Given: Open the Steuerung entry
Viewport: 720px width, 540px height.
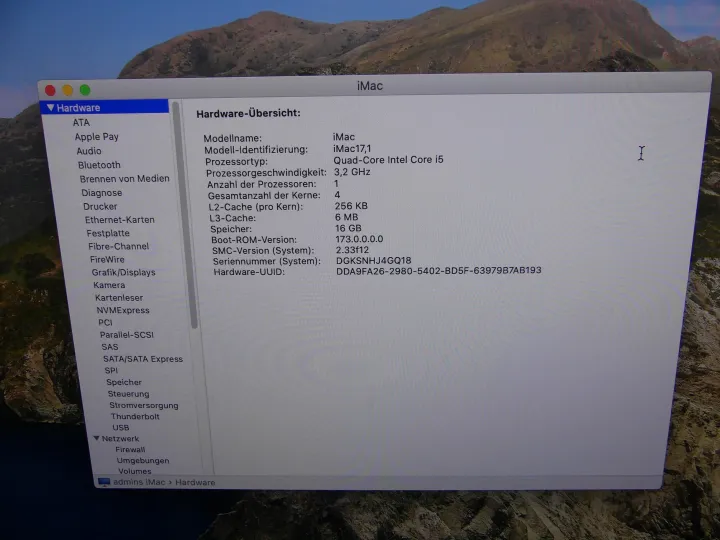Looking at the screenshot, I should pos(129,394).
